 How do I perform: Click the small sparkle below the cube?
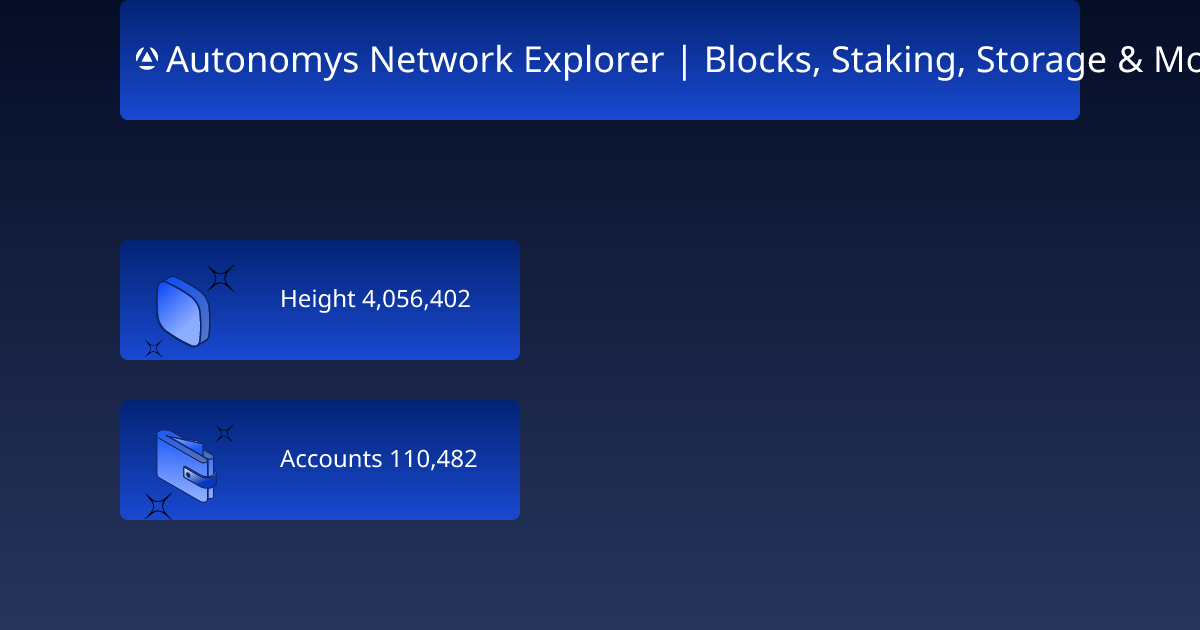(x=153, y=348)
